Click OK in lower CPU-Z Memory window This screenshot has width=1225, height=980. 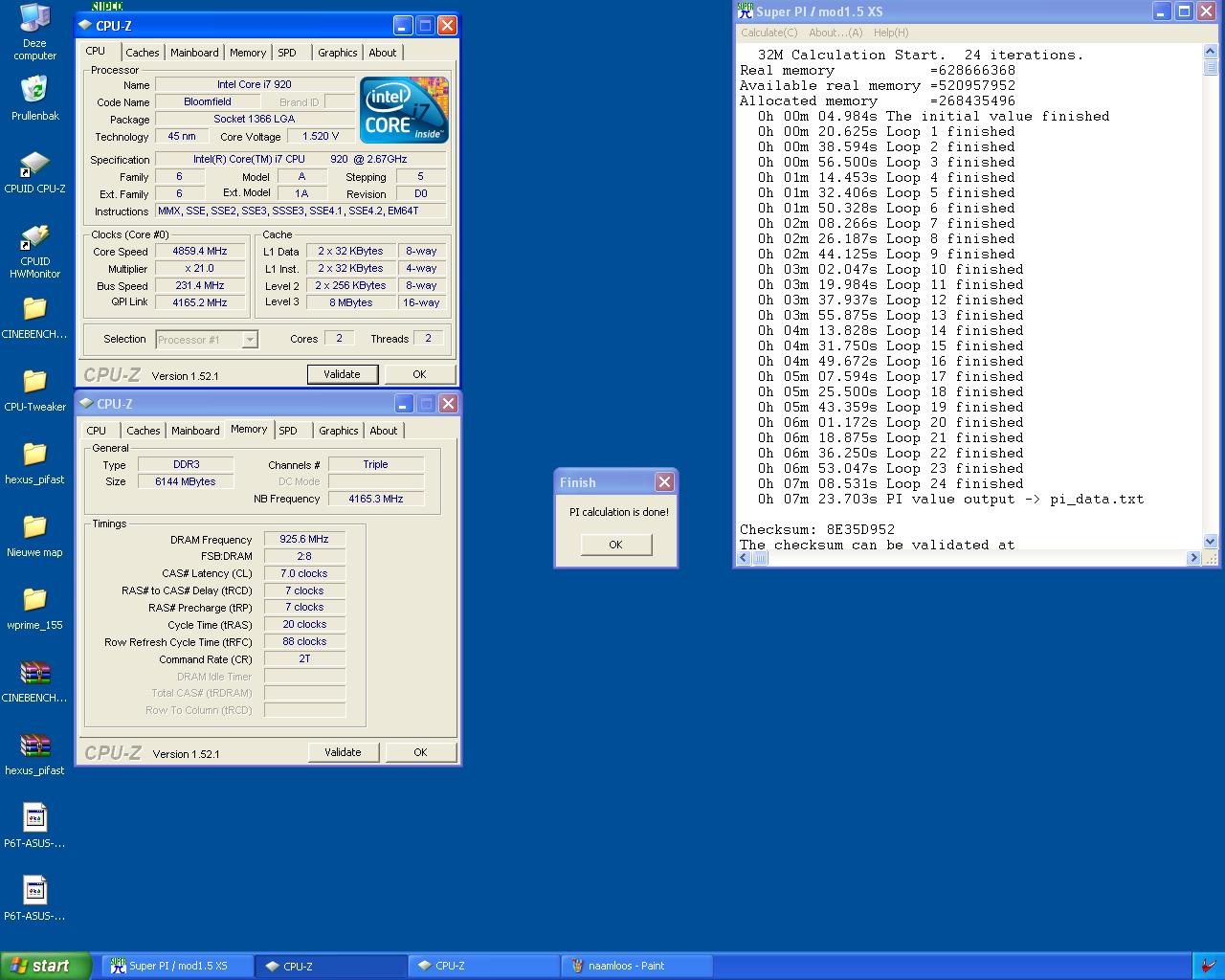tap(420, 752)
